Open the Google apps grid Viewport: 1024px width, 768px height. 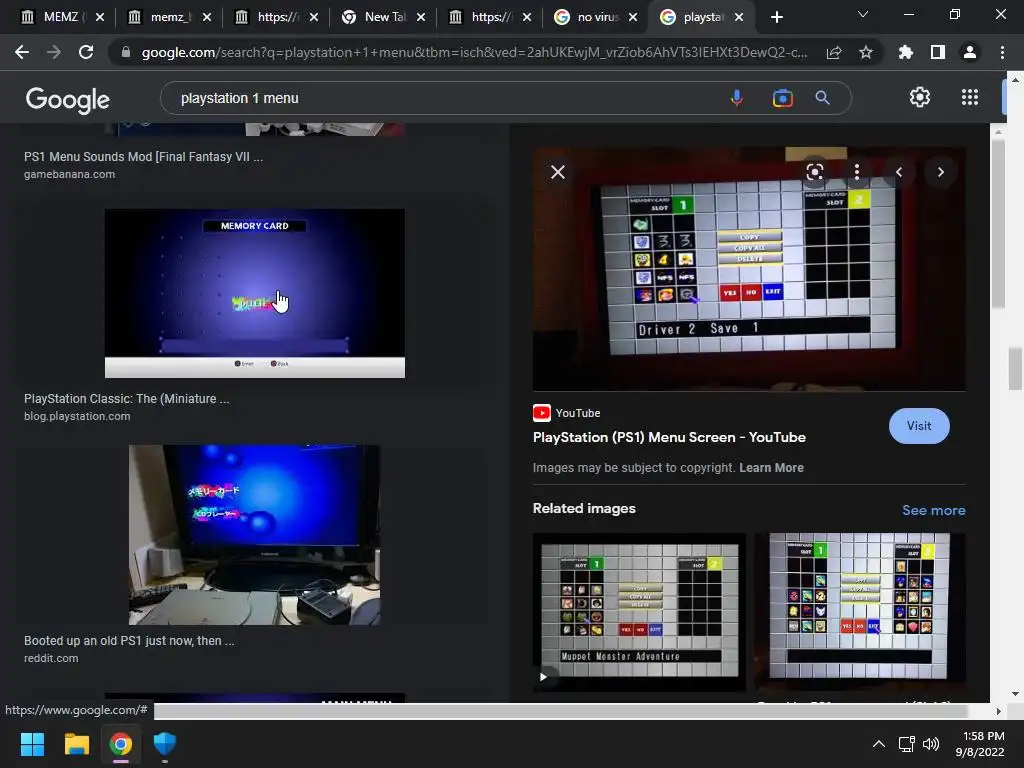coord(970,97)
